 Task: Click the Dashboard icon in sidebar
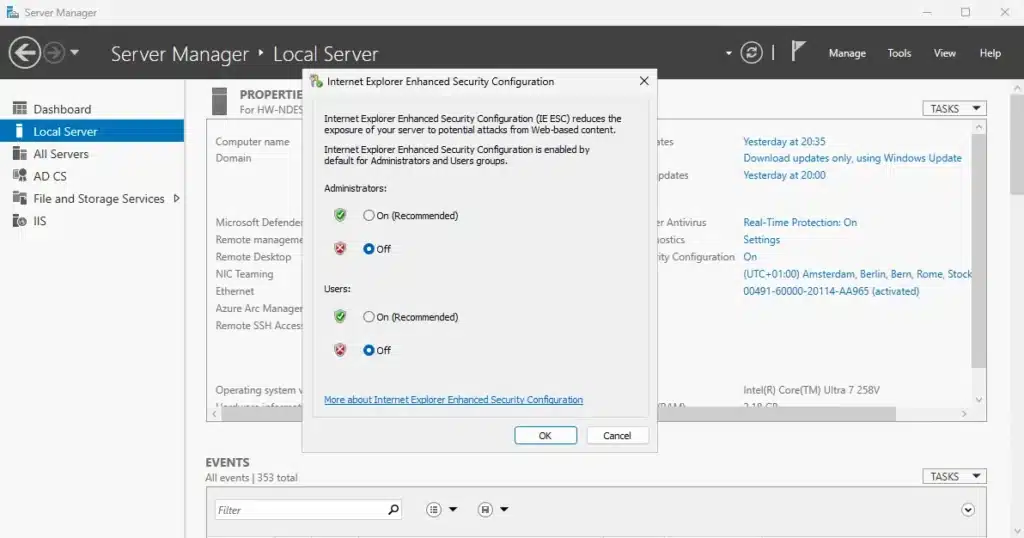pyautogui.click(x=18, y=109)
